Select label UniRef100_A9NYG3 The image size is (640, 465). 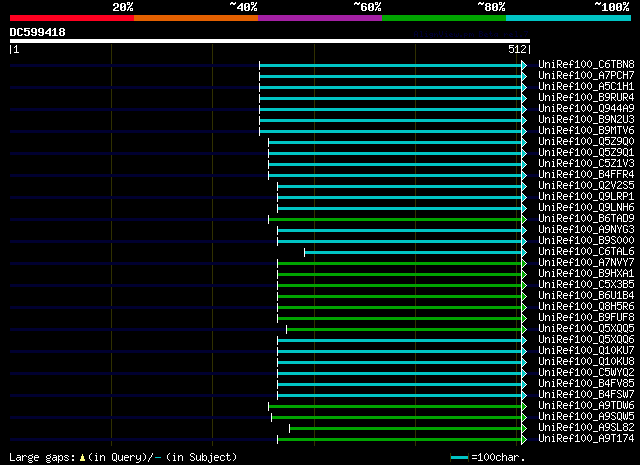coord(586,230)
